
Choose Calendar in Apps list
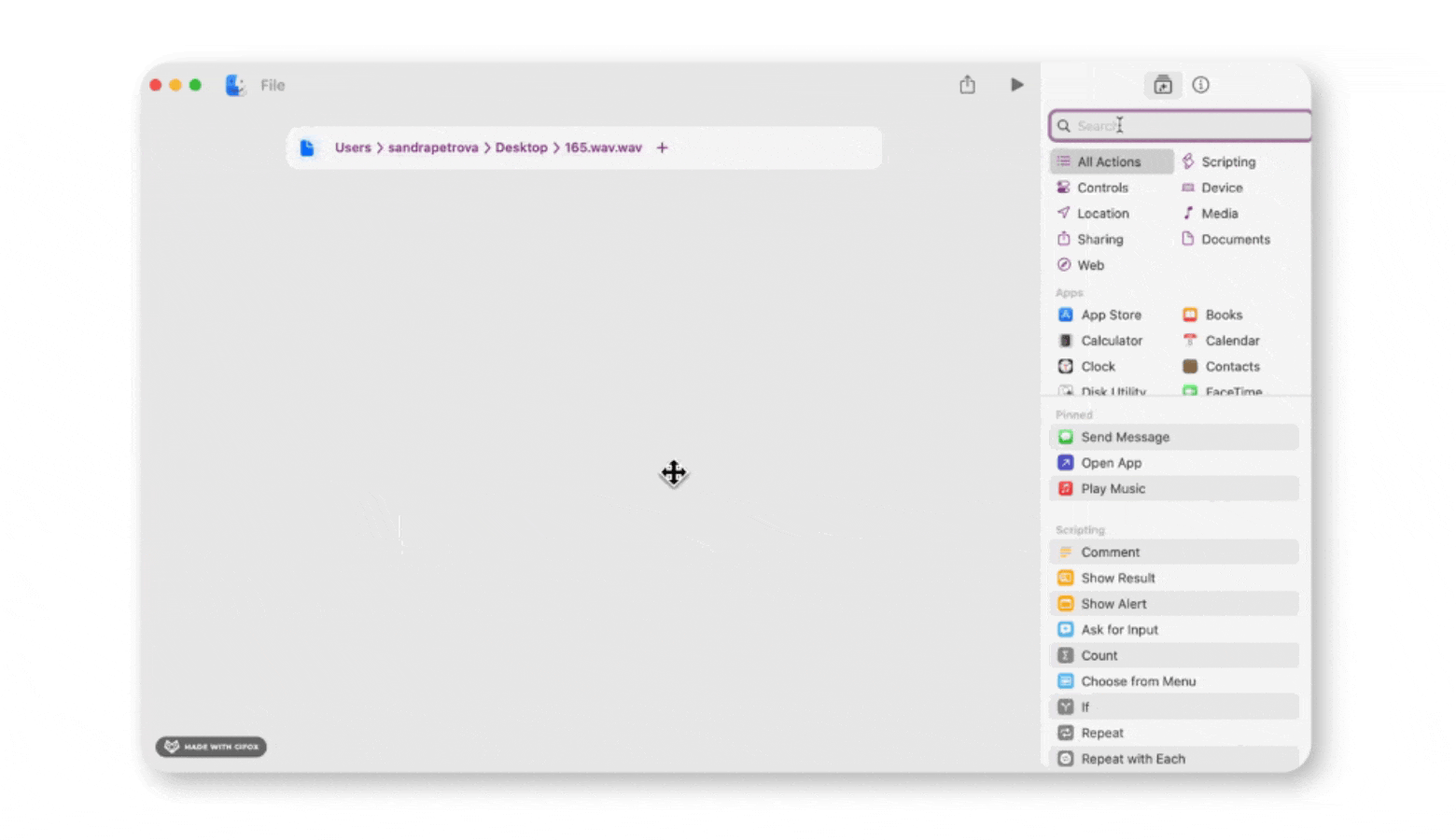pyautogui.click(x=1221, y=342)
